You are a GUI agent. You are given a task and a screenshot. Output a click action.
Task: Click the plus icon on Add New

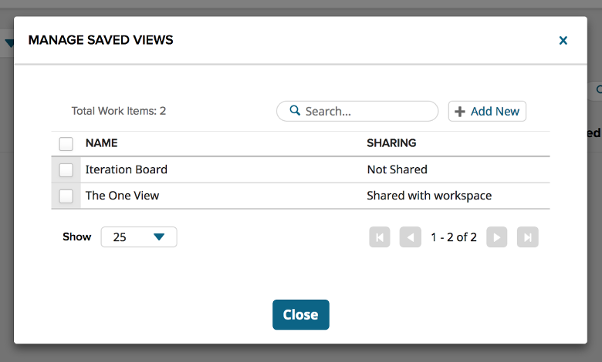[460, 112]
